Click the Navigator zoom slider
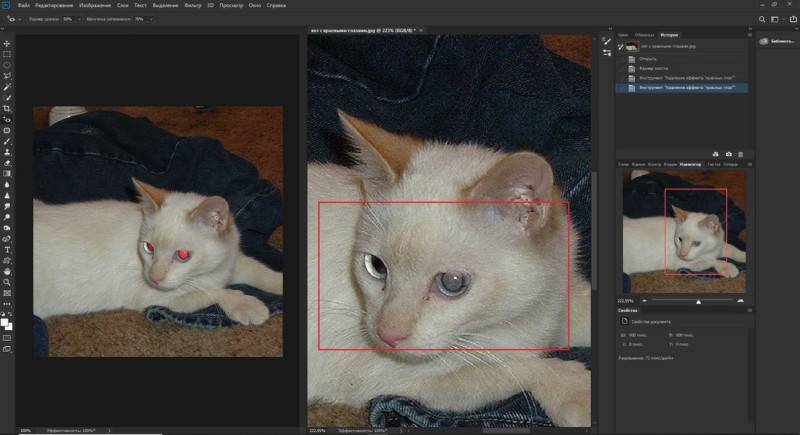 (x=698, y=300)
